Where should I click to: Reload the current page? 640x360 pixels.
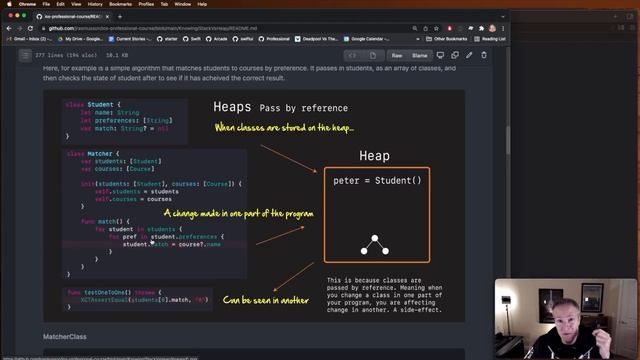[x=31, y=29]
